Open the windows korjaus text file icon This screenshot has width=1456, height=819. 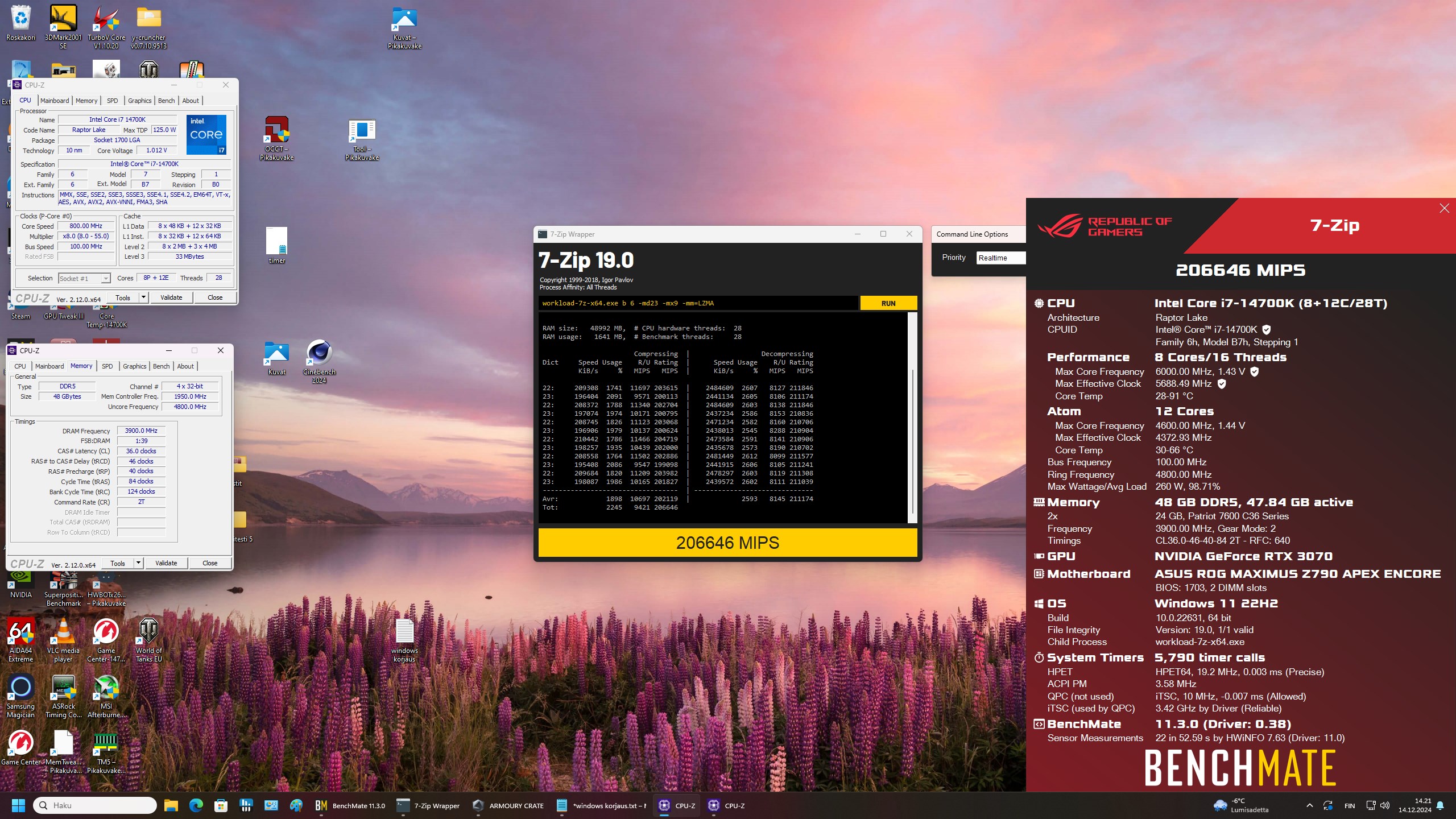coord(404,640)
